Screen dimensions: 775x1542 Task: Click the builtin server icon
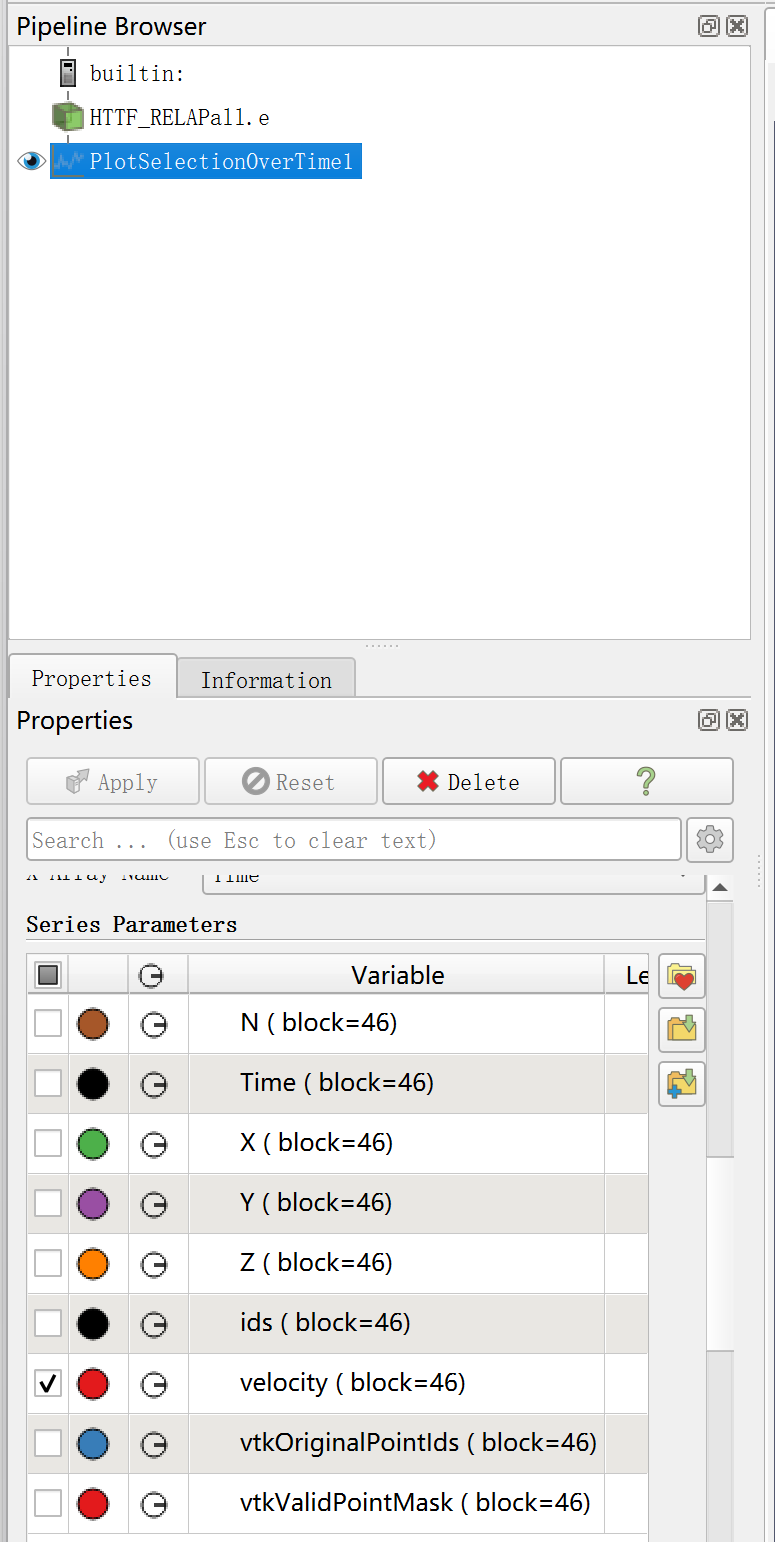[68, 73]
